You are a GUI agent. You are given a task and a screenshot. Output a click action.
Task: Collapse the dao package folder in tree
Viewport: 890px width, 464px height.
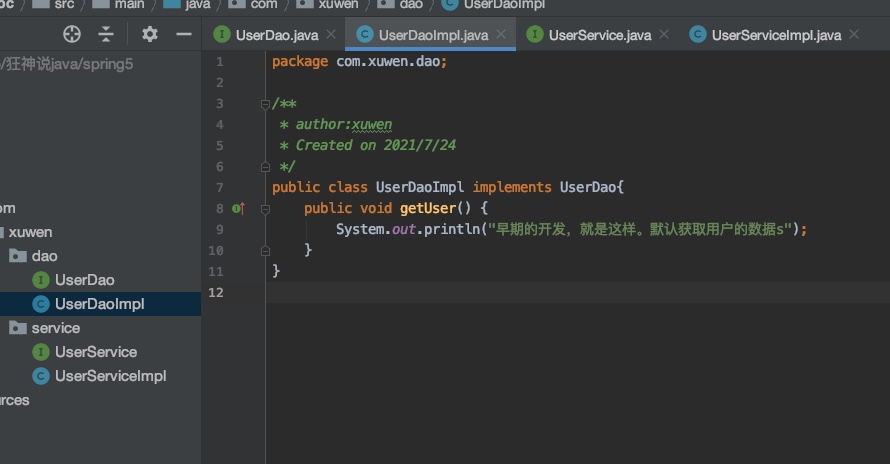click(44, 256)
